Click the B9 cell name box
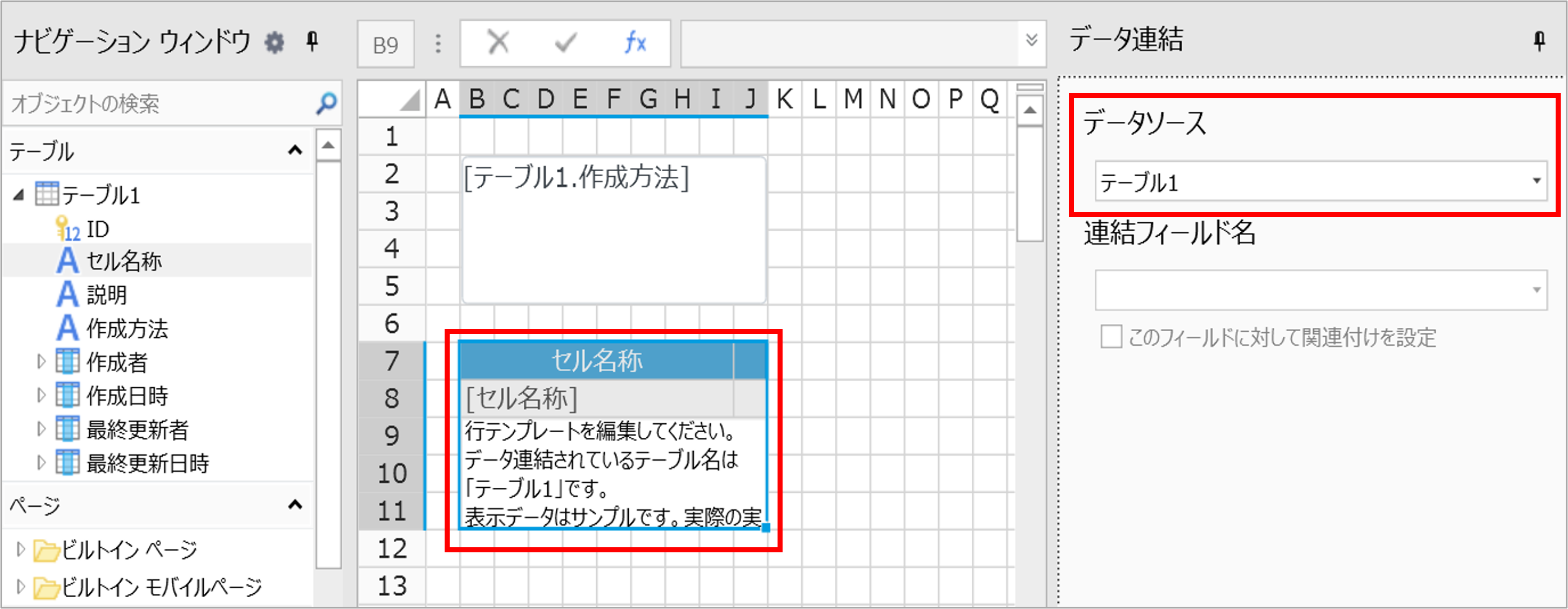Viewport: 1568px width, 609px height. point(385,44)
